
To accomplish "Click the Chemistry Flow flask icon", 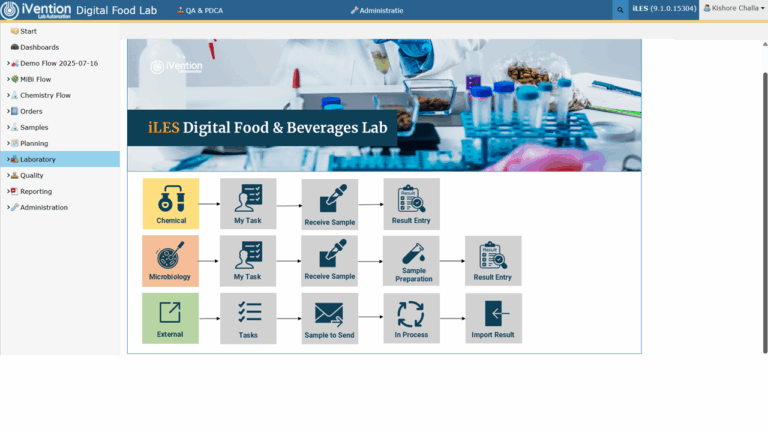I will pos(15,95).
